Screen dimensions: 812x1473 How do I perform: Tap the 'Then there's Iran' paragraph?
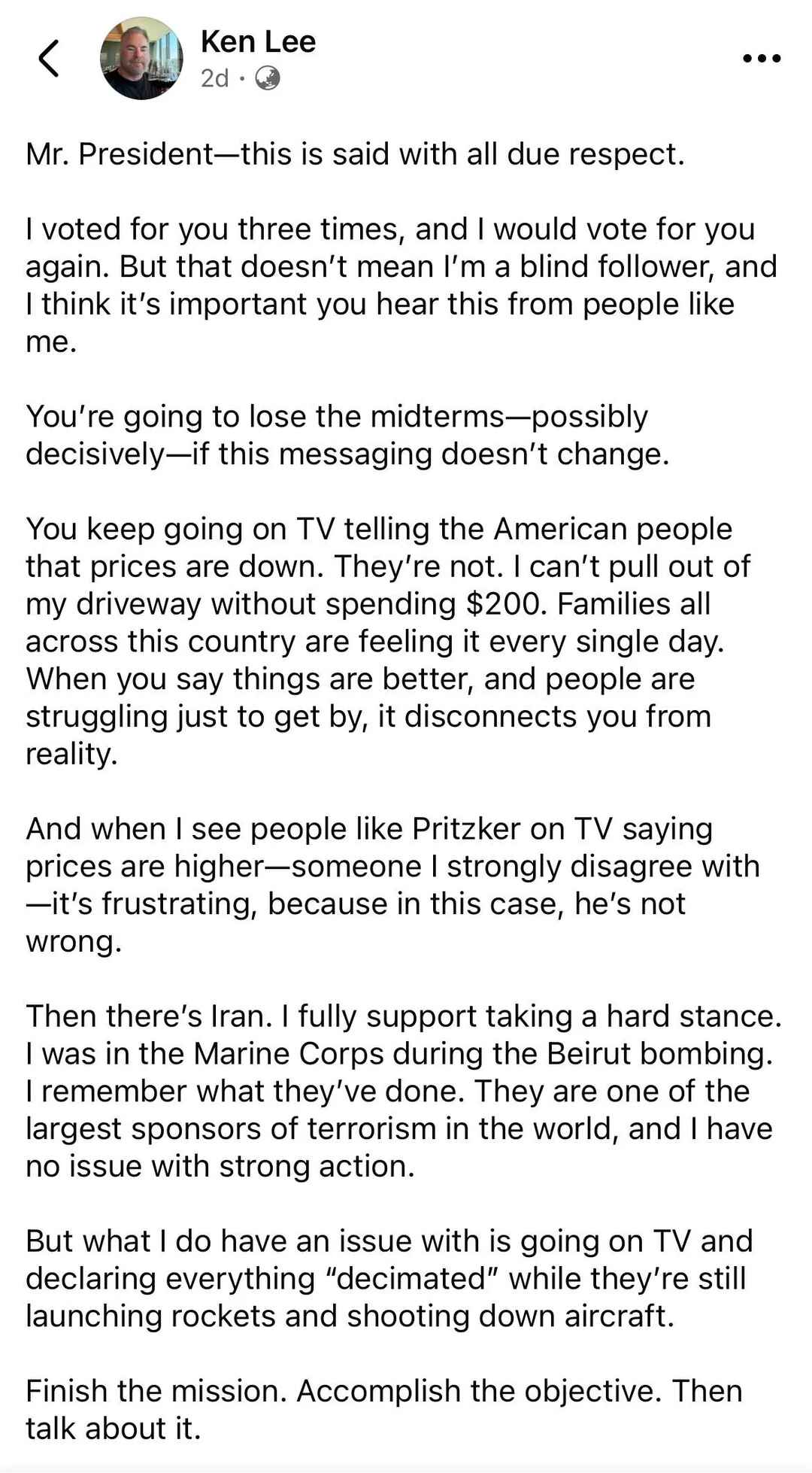tap(404, 1091)
